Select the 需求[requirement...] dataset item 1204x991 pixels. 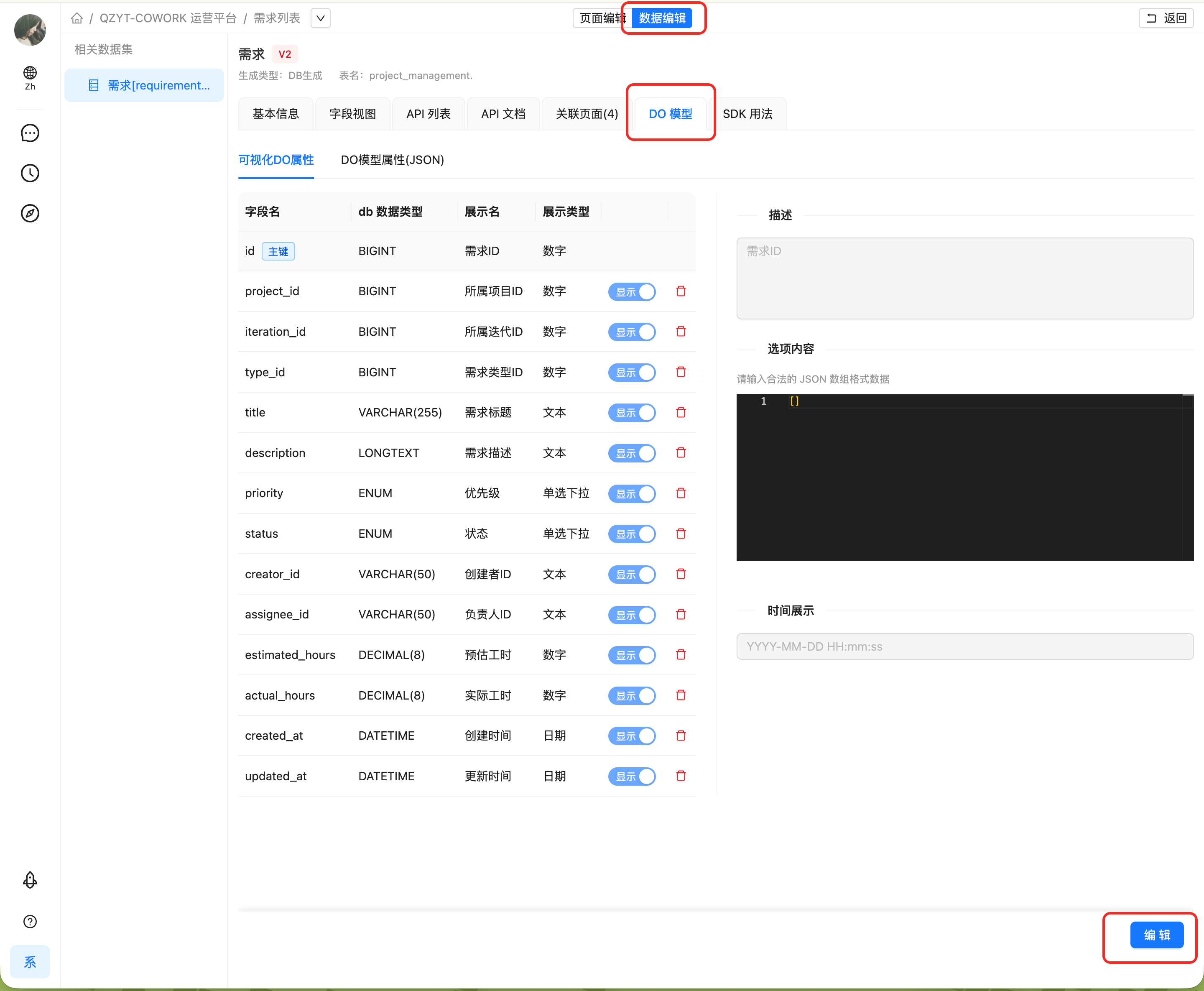pos(144,86)
